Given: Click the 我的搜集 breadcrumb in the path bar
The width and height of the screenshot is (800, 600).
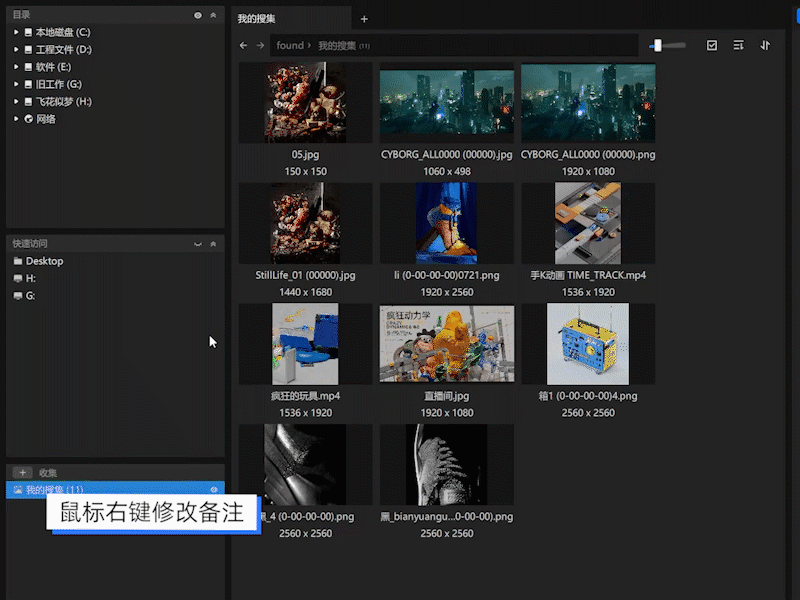Looking at the screenshot, I should coord(337,45).
